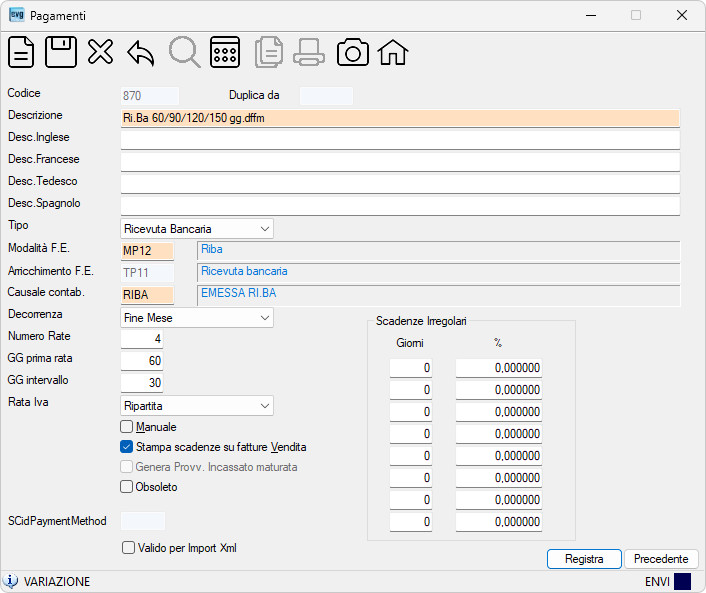Enable the Manuale checkbox
The image size is (706, 593).
coord(127,426)
